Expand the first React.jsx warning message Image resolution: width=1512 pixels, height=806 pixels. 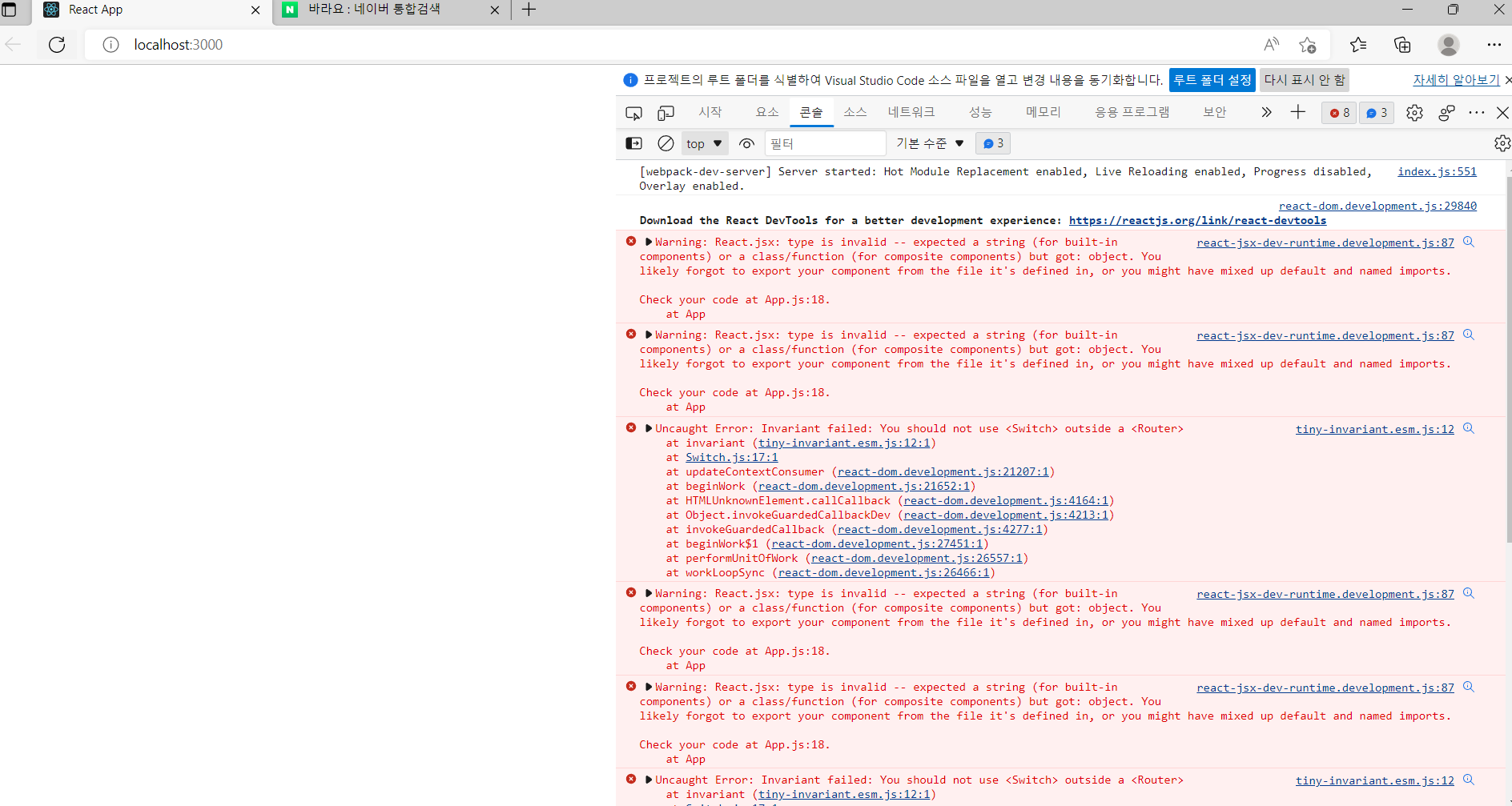tap(649, 242)
